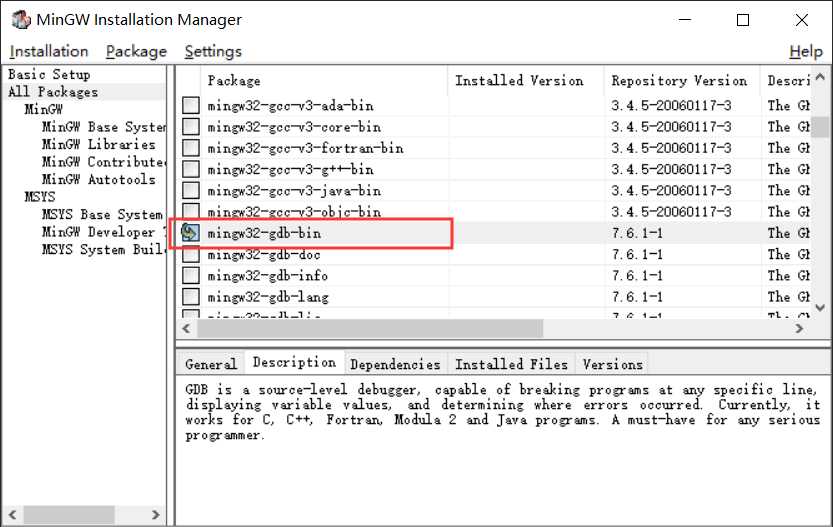The image size is (833, 527).
Task: Tick the checkbox for mingw32-gcc-v3-java-bin
Action: (x=191, y=190)
